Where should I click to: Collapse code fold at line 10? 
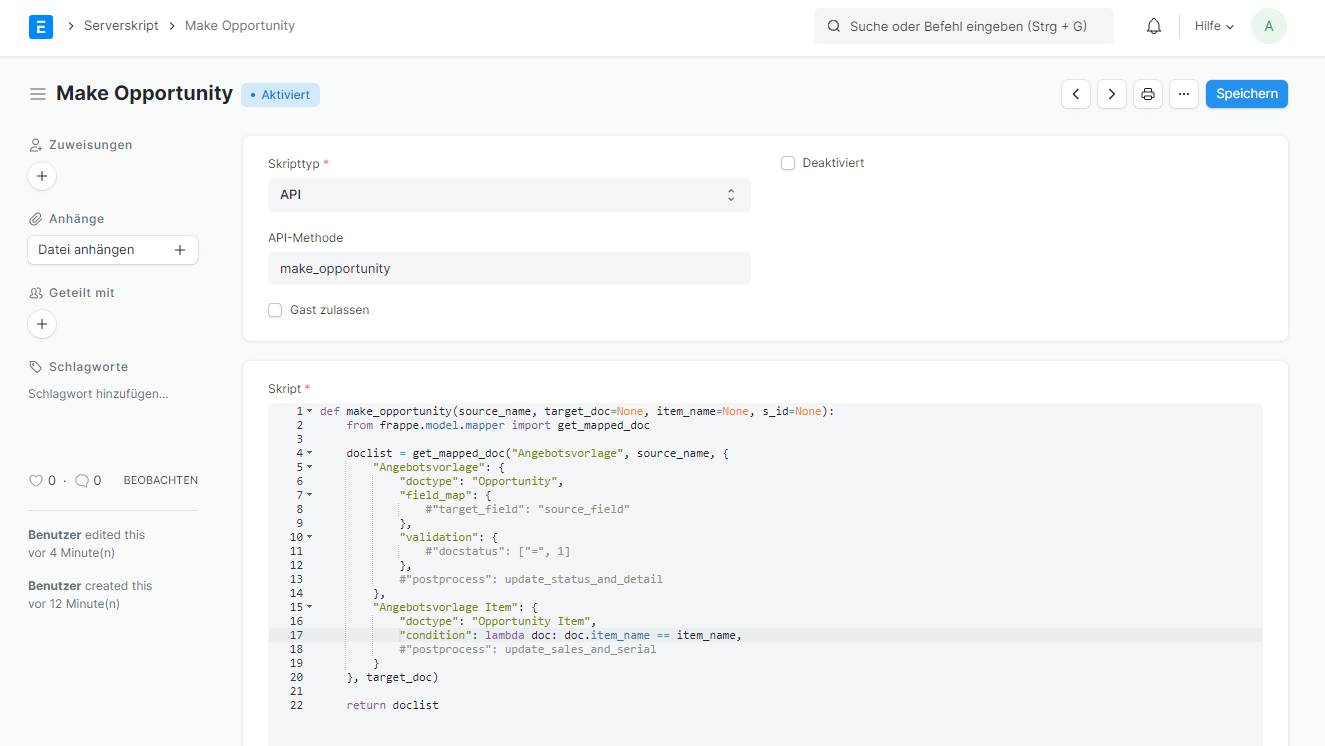(309, 537)
